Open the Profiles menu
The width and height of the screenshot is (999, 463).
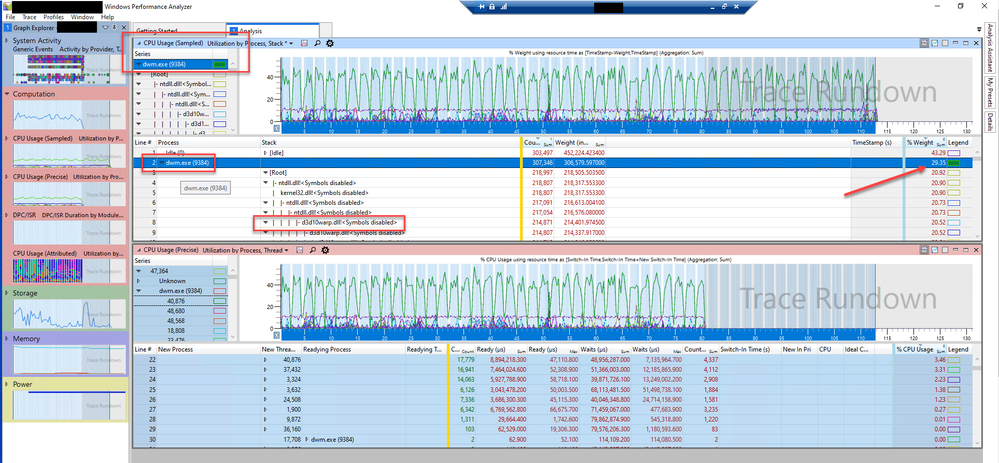click(x=54, y=17)
